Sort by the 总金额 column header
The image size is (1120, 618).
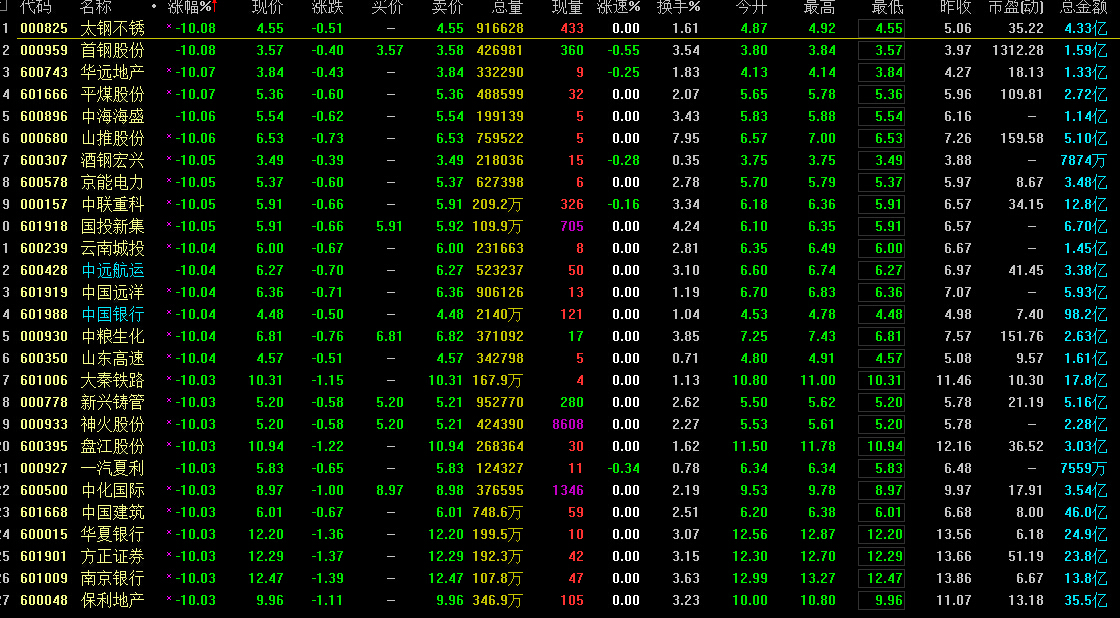pos(1084,7)
